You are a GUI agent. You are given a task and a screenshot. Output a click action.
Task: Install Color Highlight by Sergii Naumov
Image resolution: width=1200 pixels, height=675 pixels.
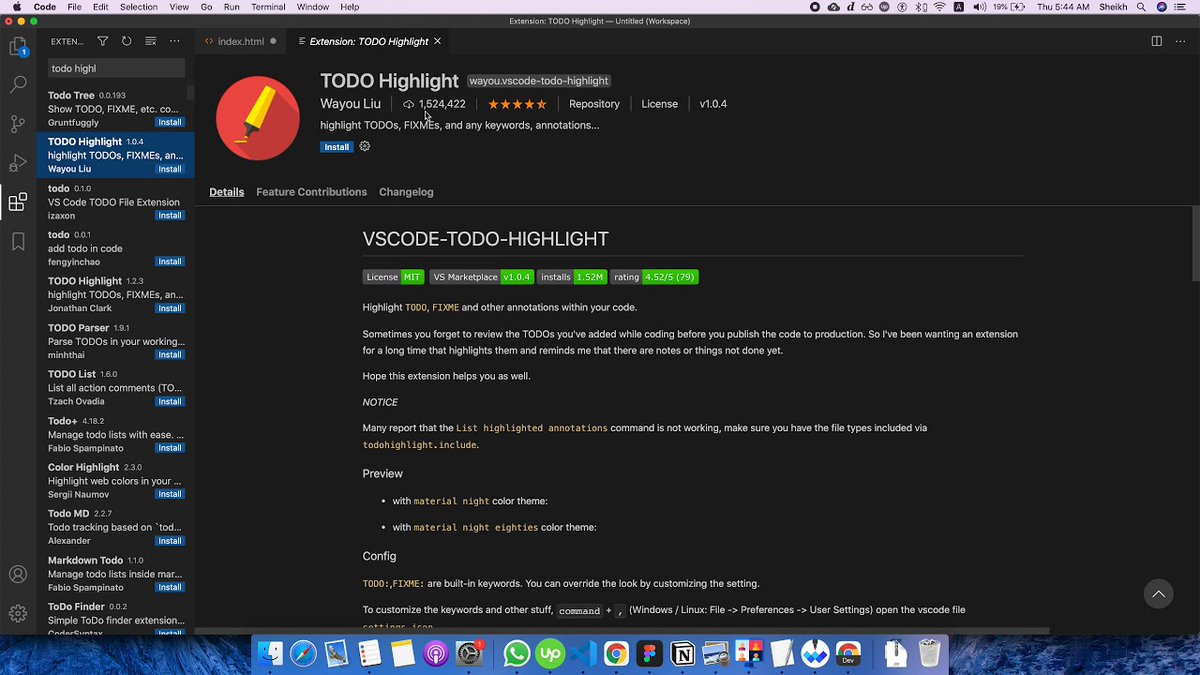click(170, 494)
